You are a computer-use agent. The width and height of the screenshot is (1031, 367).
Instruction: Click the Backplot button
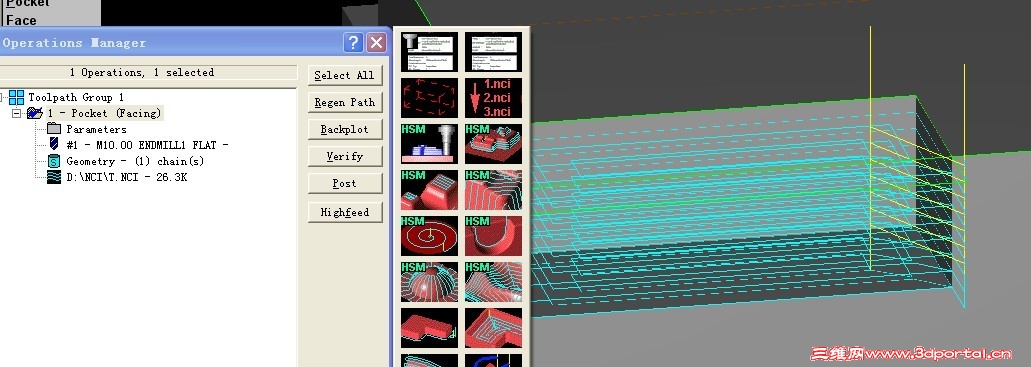click(345, 129)
